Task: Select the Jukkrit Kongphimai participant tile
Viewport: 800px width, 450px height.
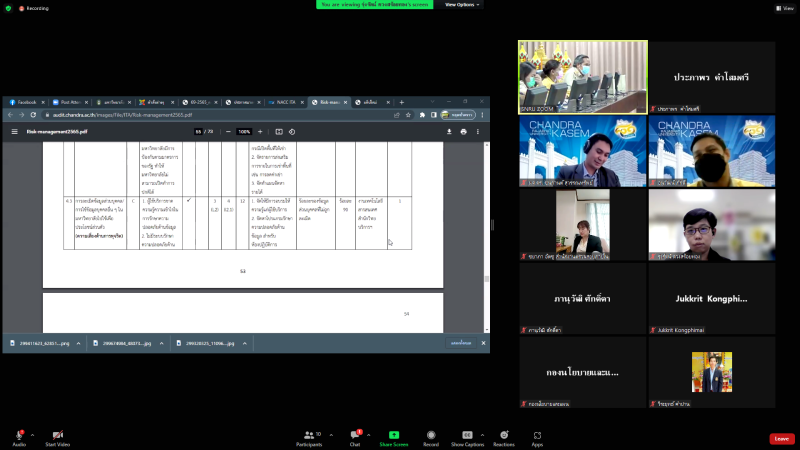Action: point(710,298)
